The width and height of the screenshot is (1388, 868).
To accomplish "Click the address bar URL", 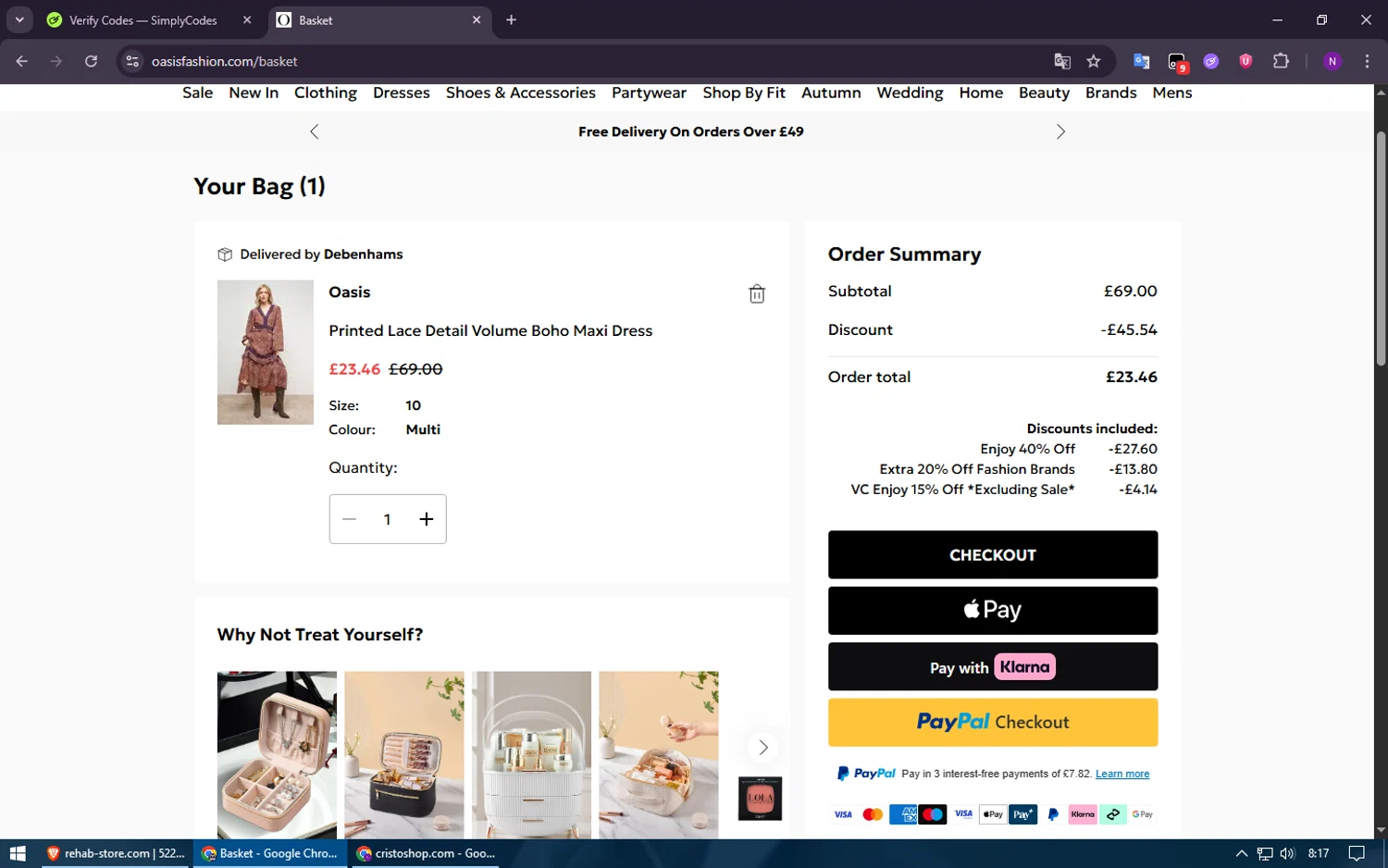I will coord(225,61).
